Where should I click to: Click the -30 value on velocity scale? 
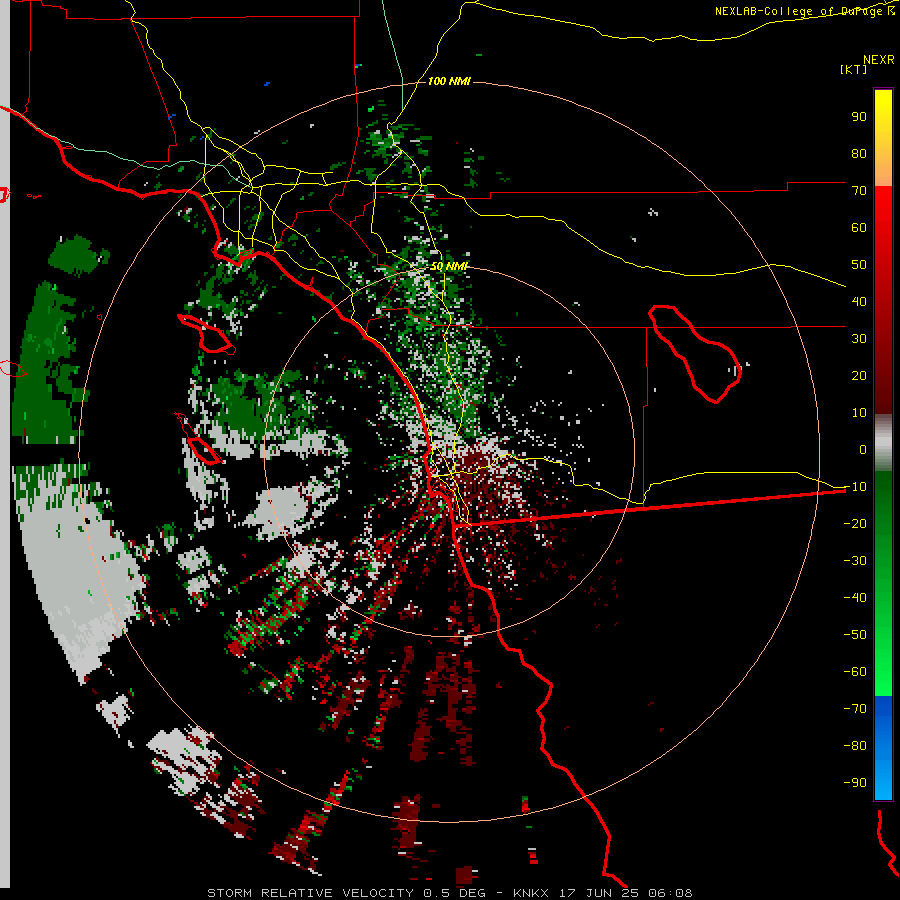point(855,561)
